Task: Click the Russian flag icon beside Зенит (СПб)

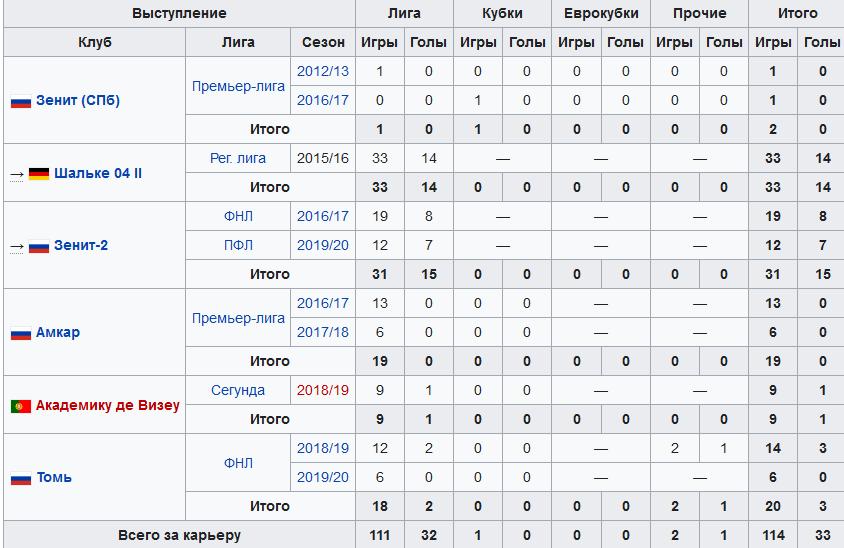Action: click(21, 101)
